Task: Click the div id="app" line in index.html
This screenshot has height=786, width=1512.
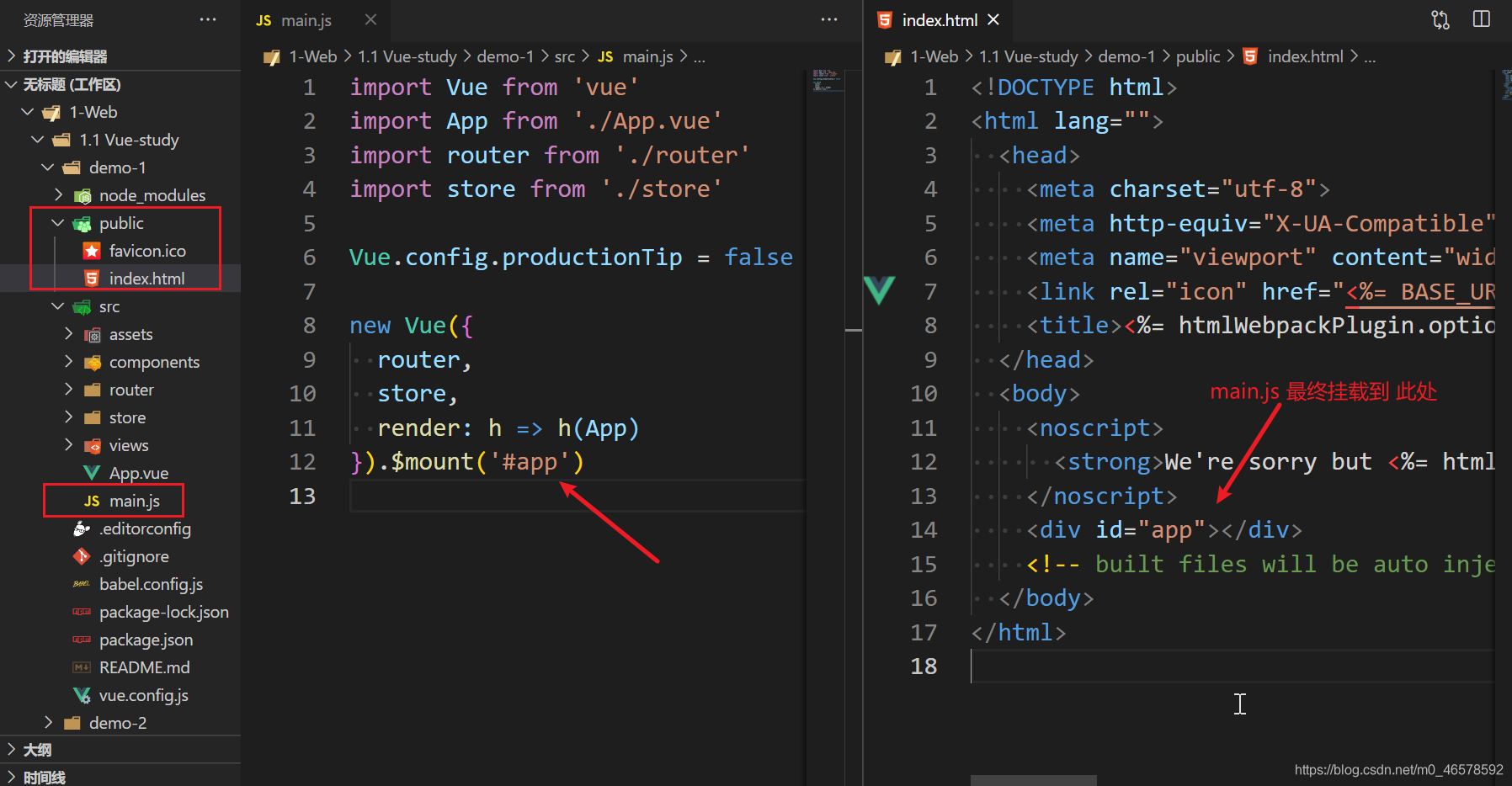Action: pos(1163,529)
